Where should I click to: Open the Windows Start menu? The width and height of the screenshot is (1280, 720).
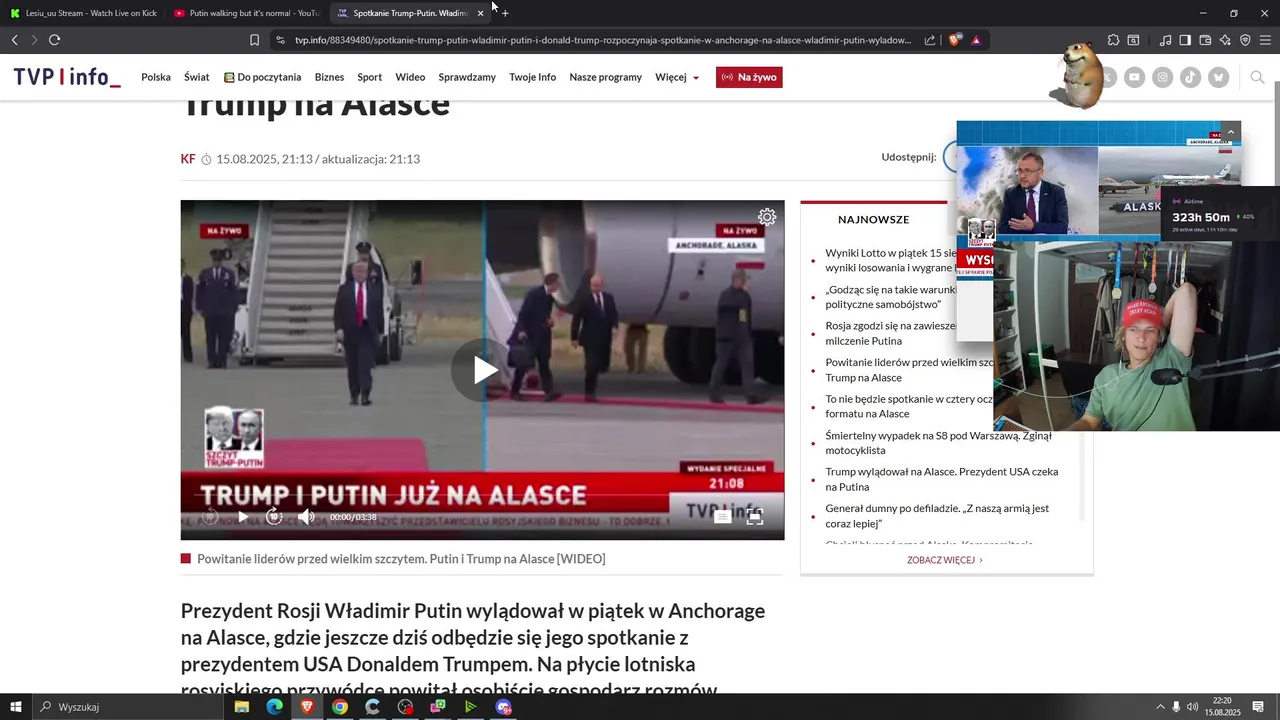click(16, 707)
